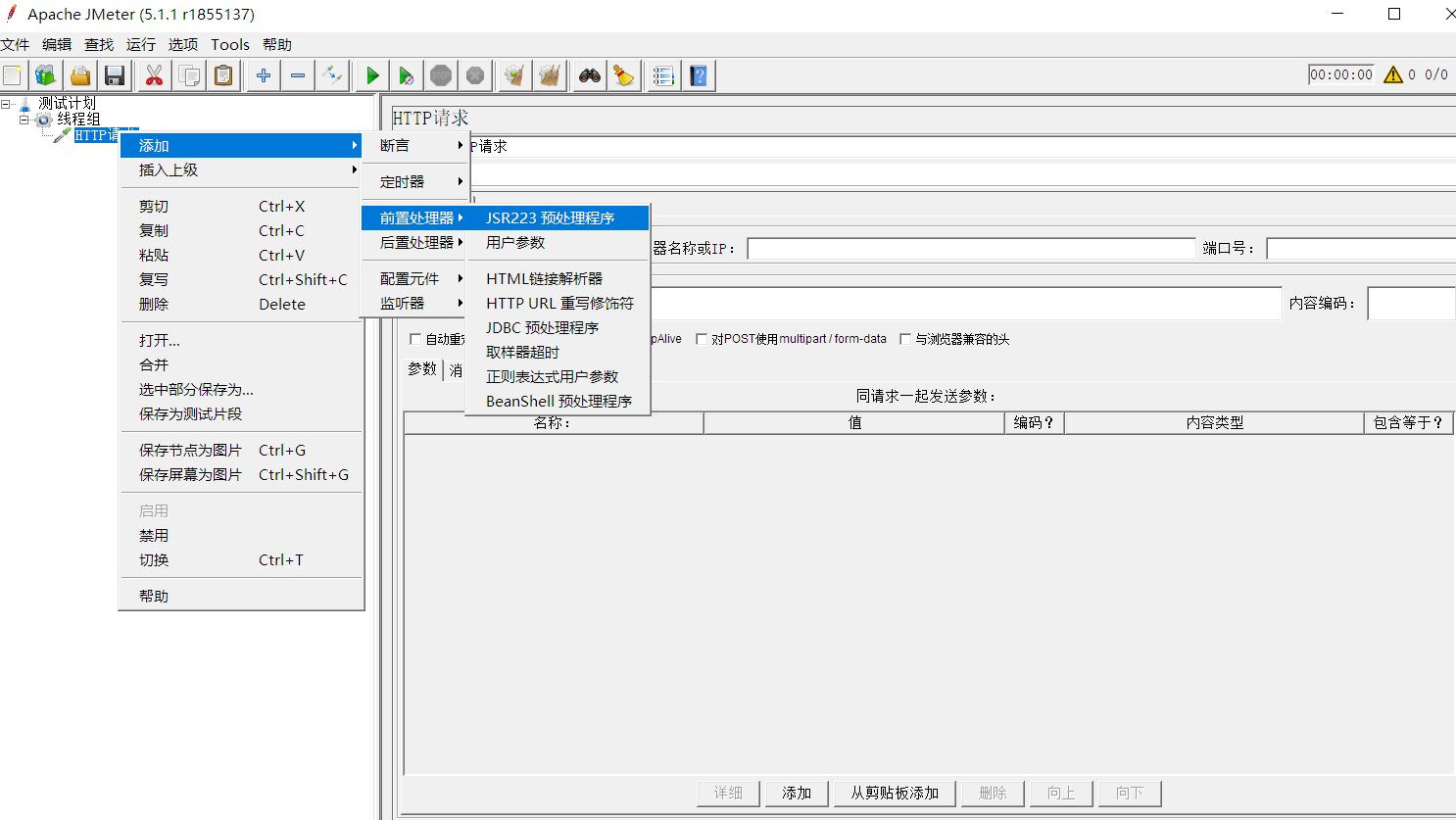Click the 从剪贴板添加 button
This screenshot has width=1456, height=820.
(x=895, y=793)
